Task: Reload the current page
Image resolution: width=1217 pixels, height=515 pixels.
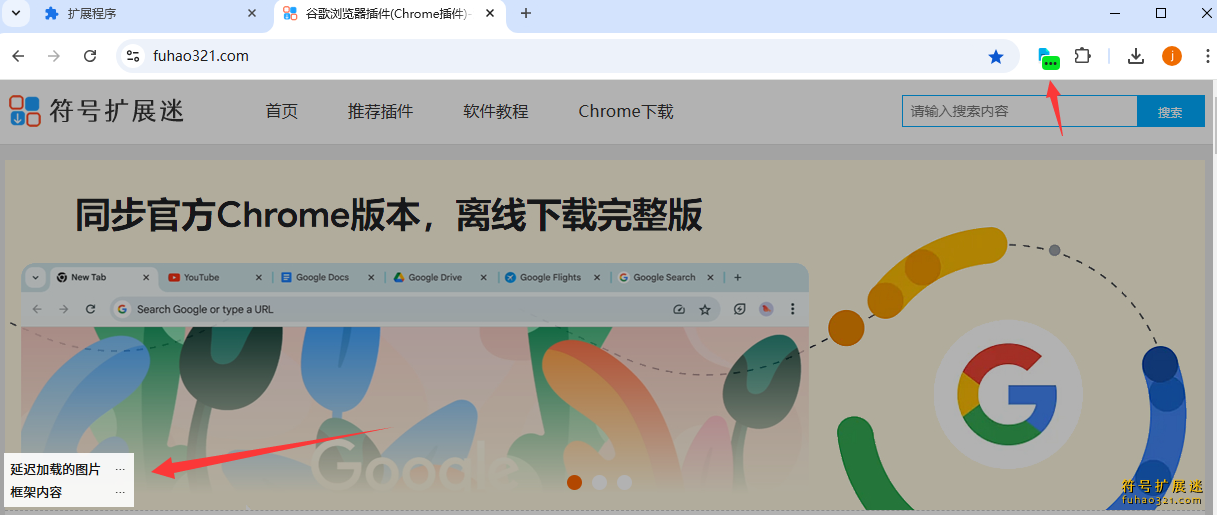Action: (x=90, y=56)
